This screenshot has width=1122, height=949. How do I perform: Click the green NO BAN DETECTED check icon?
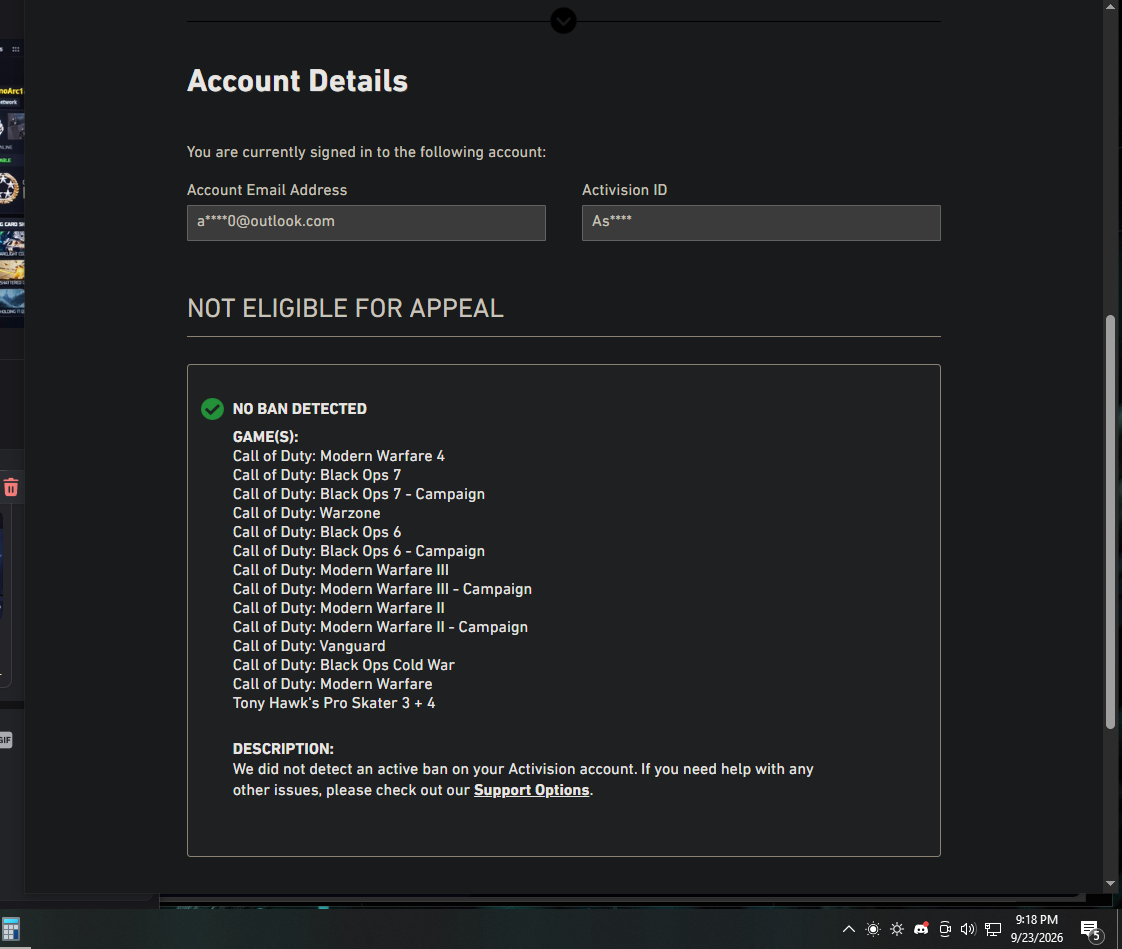[213, 409]
